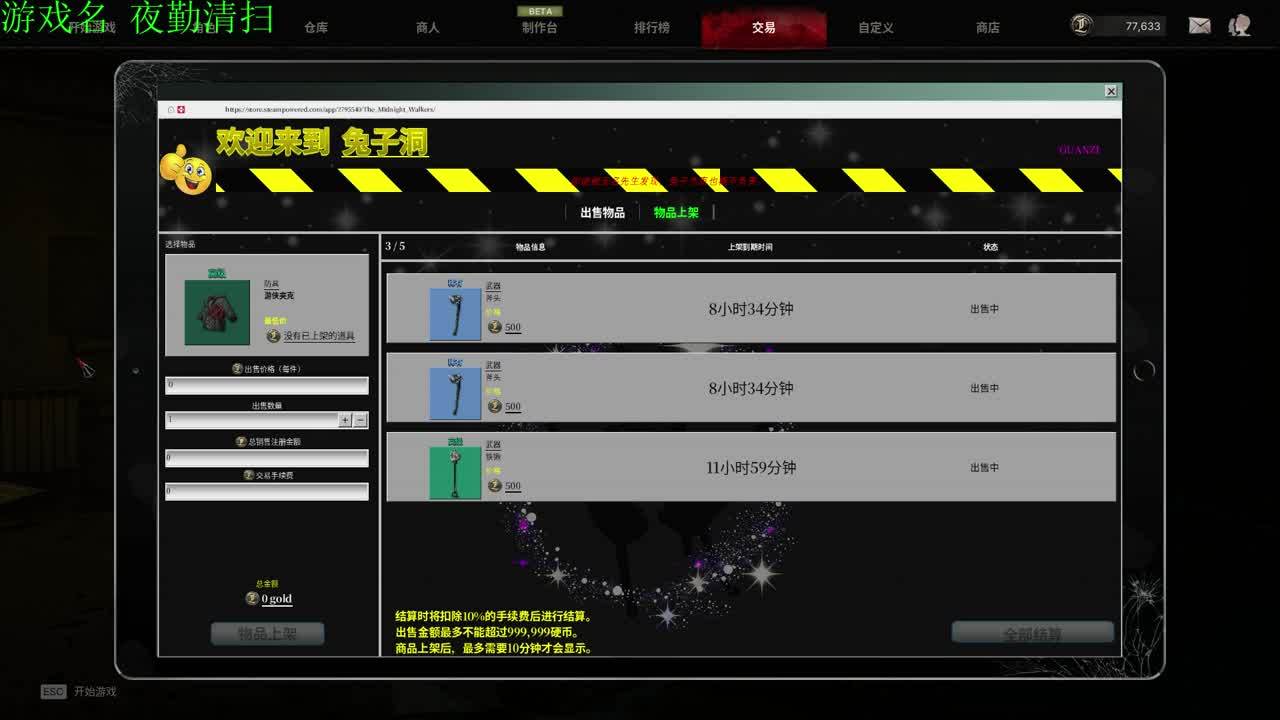This screenshot has width=1280, height=720.
Task: Close the trade window with X
Action: [x=1110, y=91]
